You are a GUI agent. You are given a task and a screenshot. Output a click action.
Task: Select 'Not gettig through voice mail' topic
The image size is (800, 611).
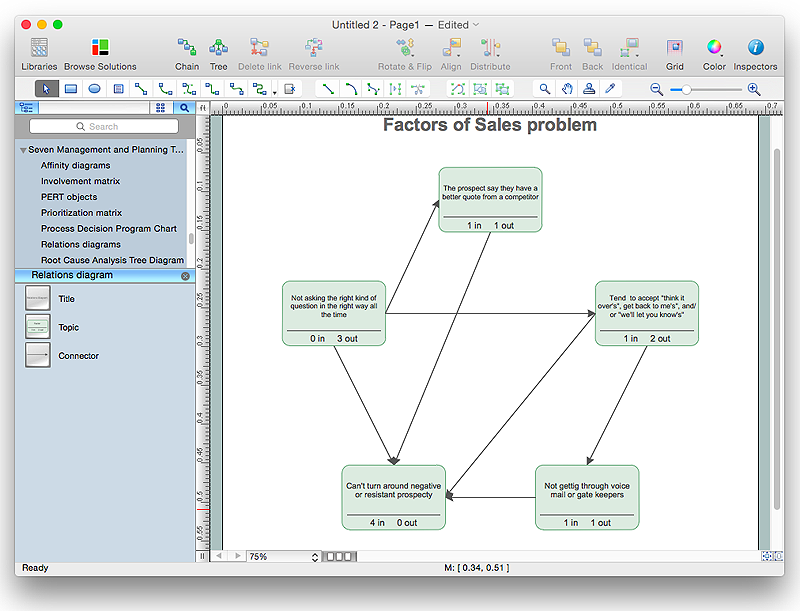pyautogui.click(x=587, y=497)
